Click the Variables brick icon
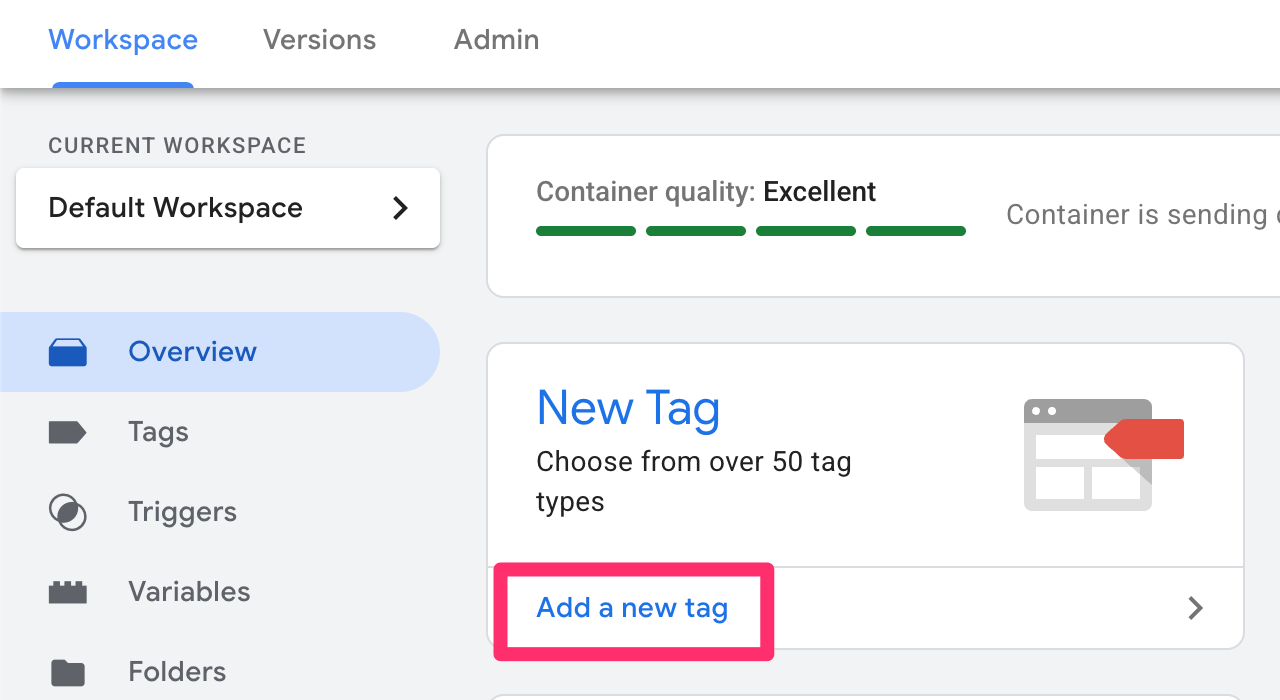 coord(68,592)
